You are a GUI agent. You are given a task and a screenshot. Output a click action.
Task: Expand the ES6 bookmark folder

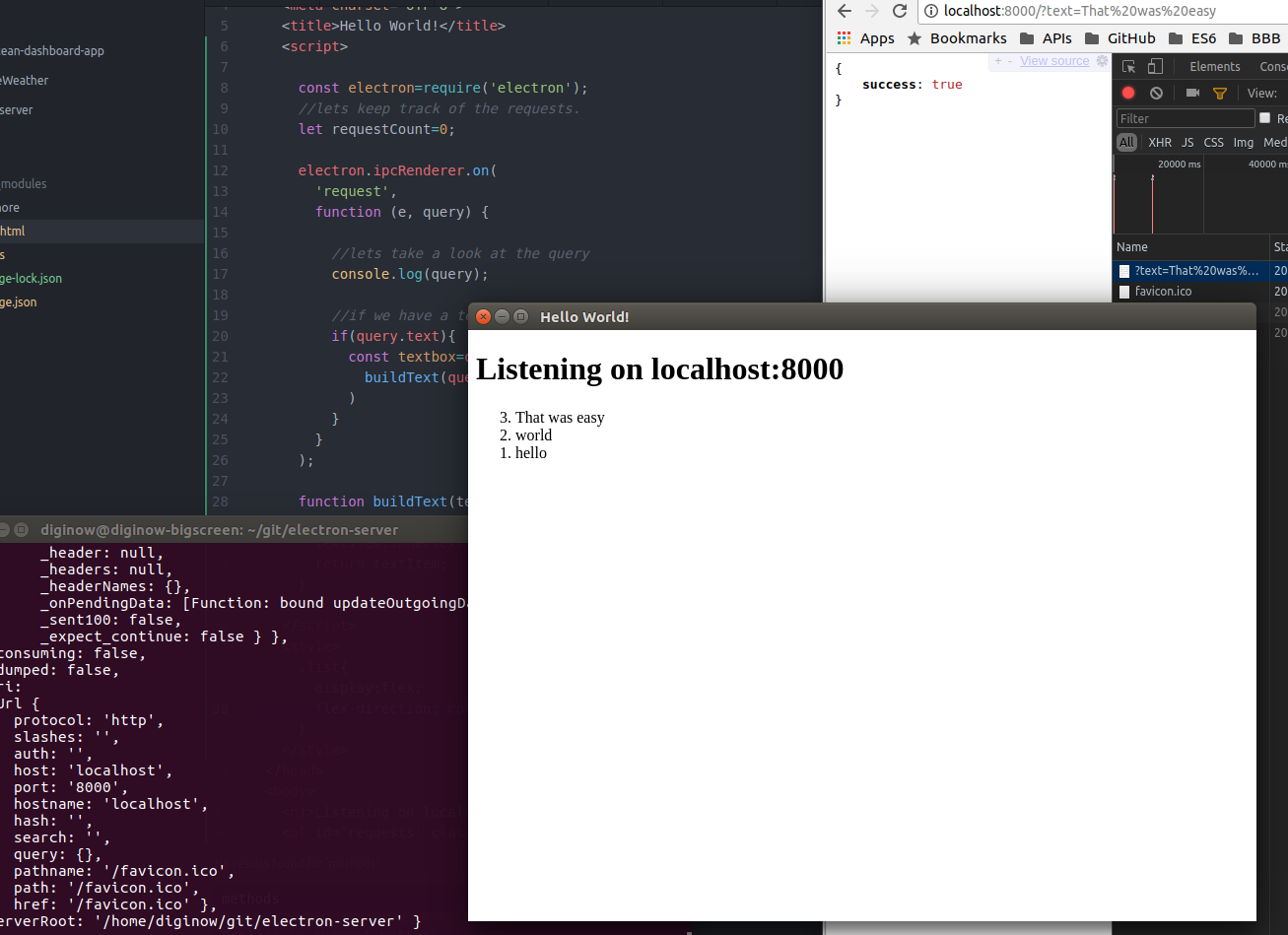[x=1192, y=38]
